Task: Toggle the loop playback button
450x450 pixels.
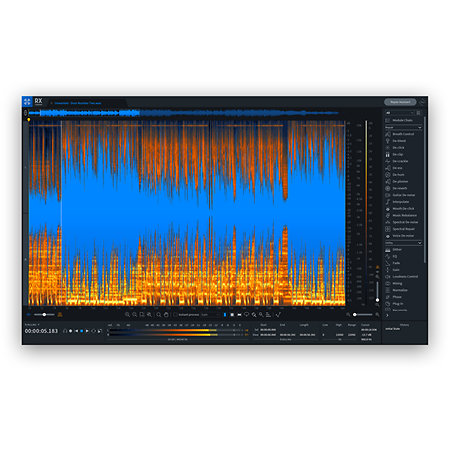Action: pyautogui.click(x=94, y=331)
